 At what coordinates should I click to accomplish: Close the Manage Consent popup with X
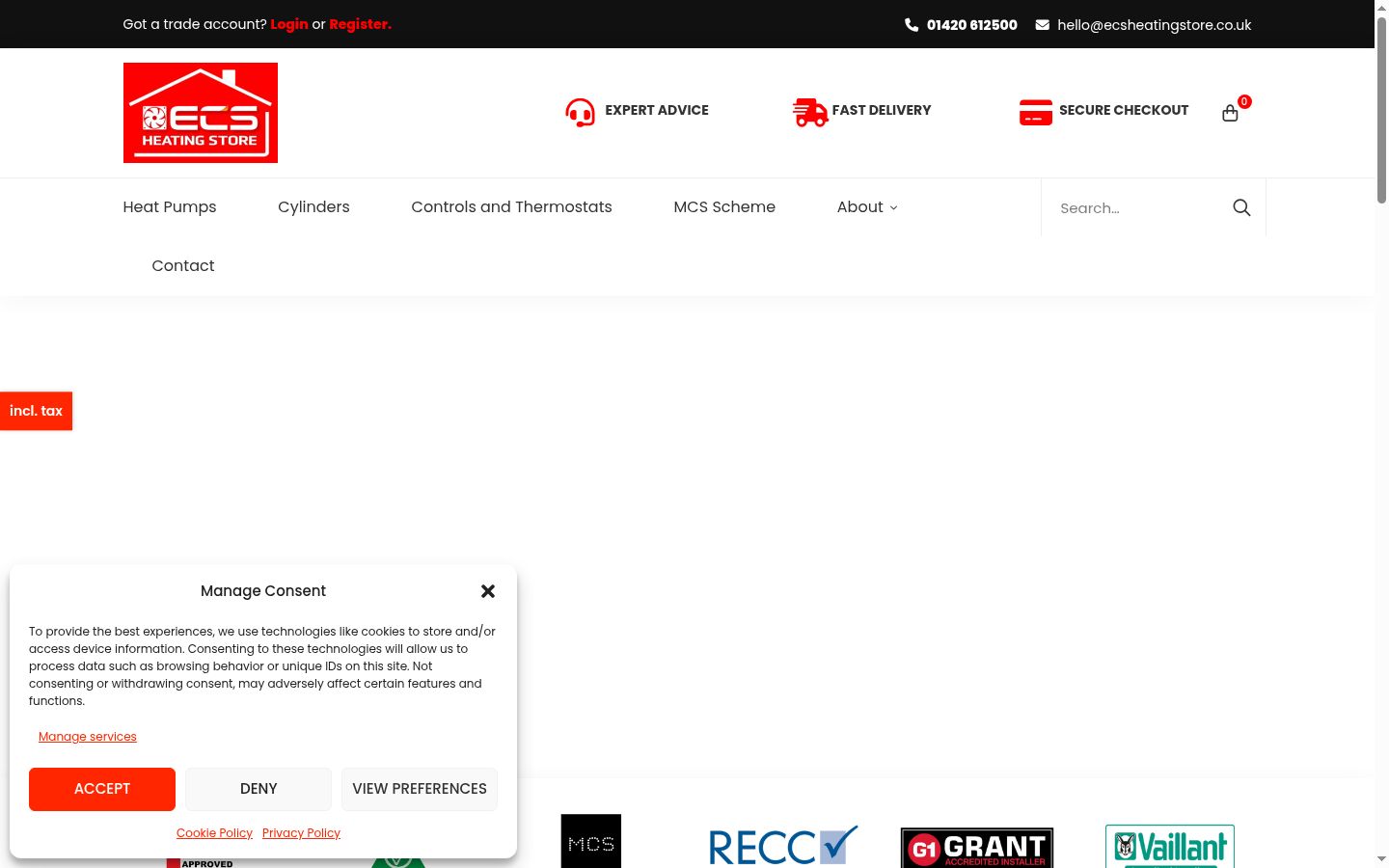coord(488,591)
